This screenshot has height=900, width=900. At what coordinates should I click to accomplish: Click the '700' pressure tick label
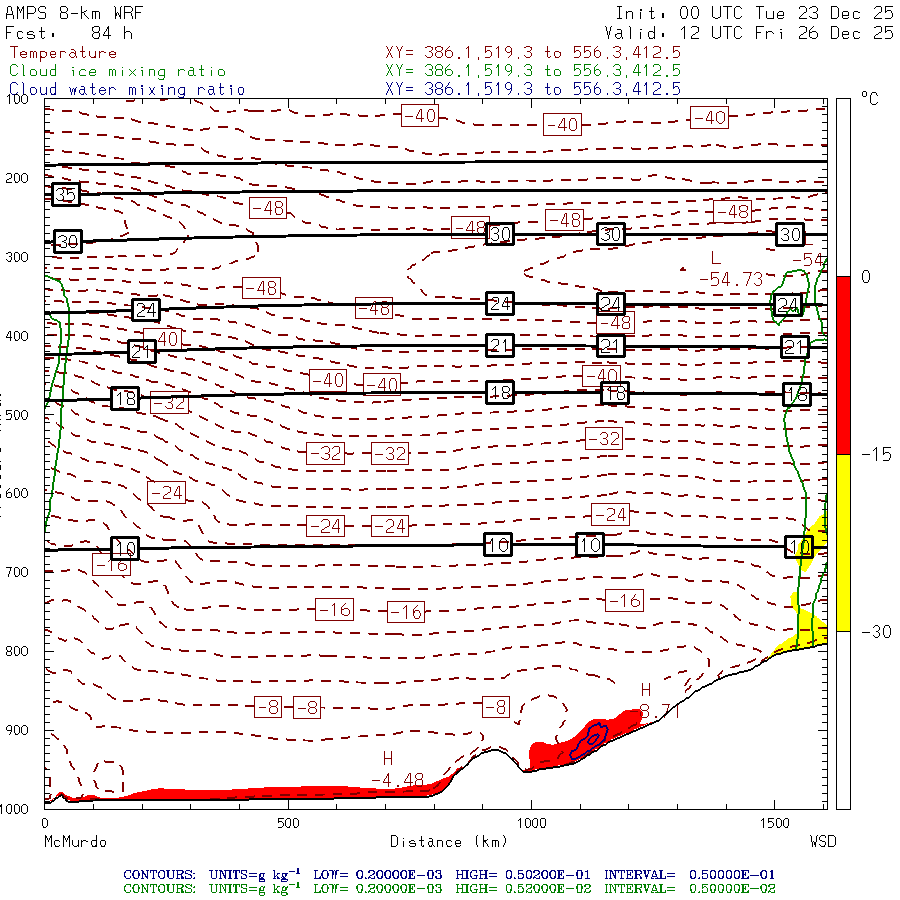pos(17,572)
